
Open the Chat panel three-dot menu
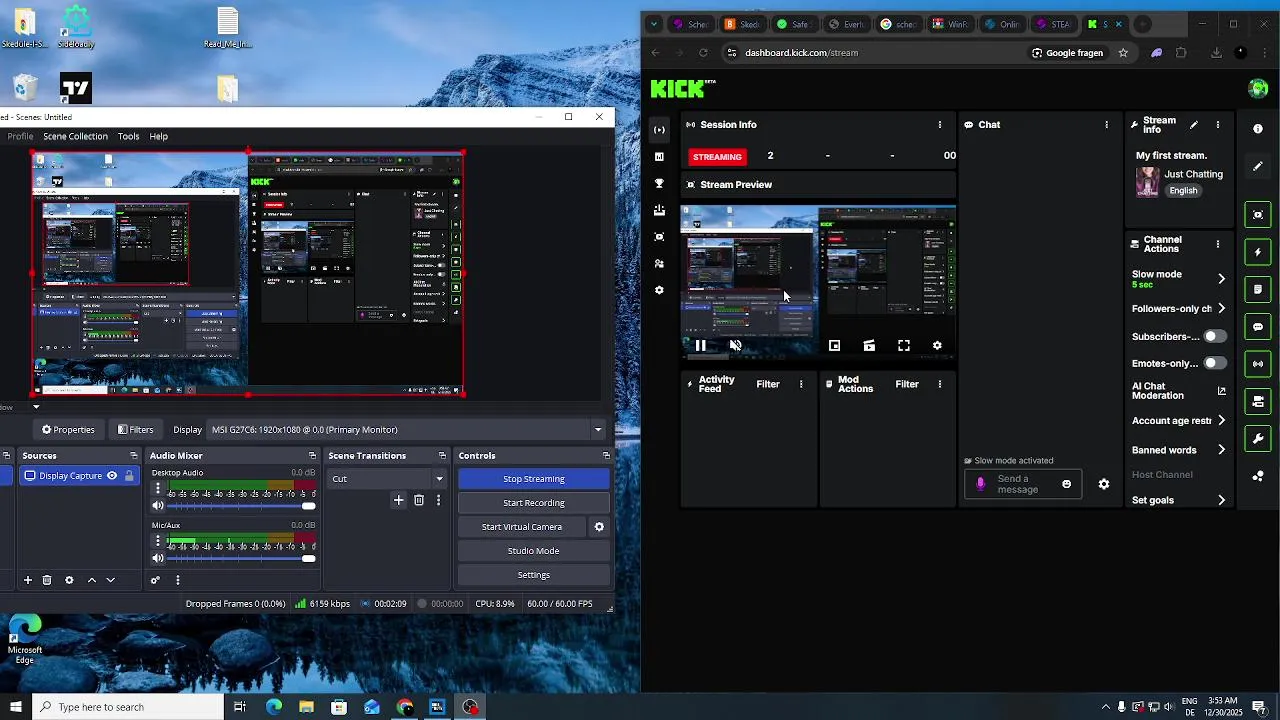pos(1106,125)
